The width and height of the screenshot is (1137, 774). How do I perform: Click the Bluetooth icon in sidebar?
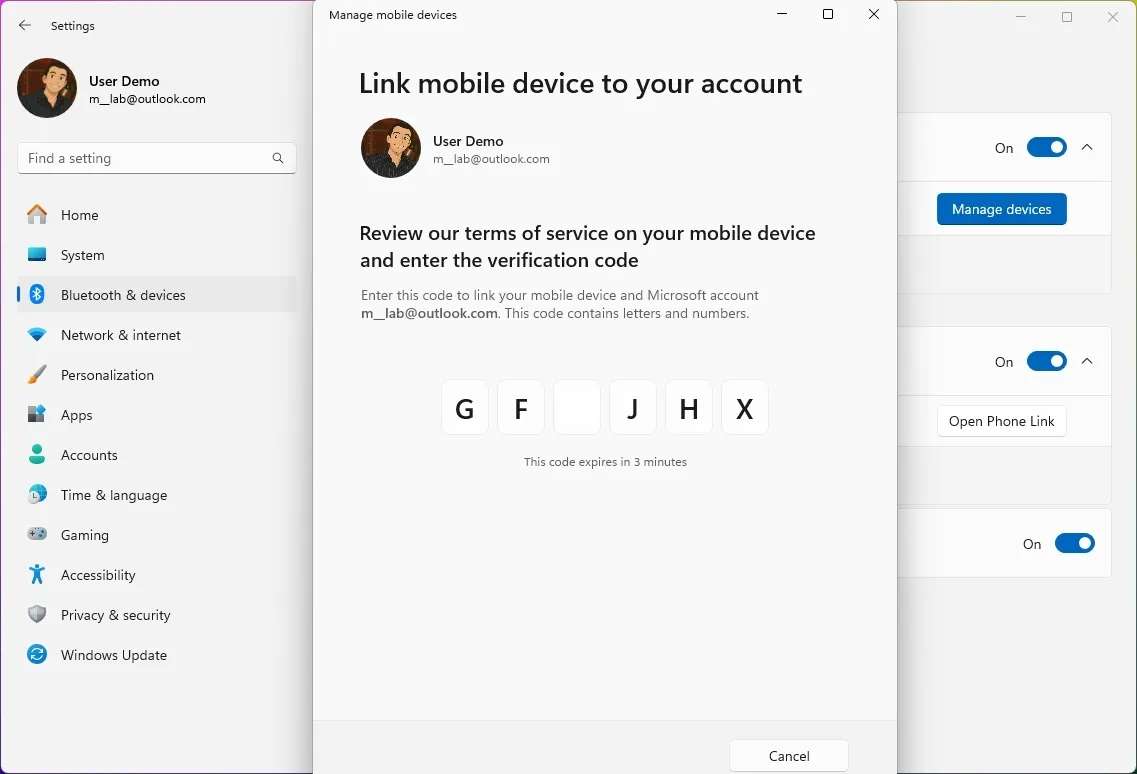(37, 295)
